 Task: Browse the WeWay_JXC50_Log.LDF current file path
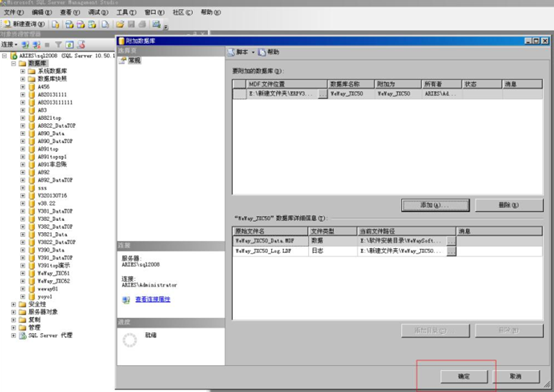[x=451, y=251]
